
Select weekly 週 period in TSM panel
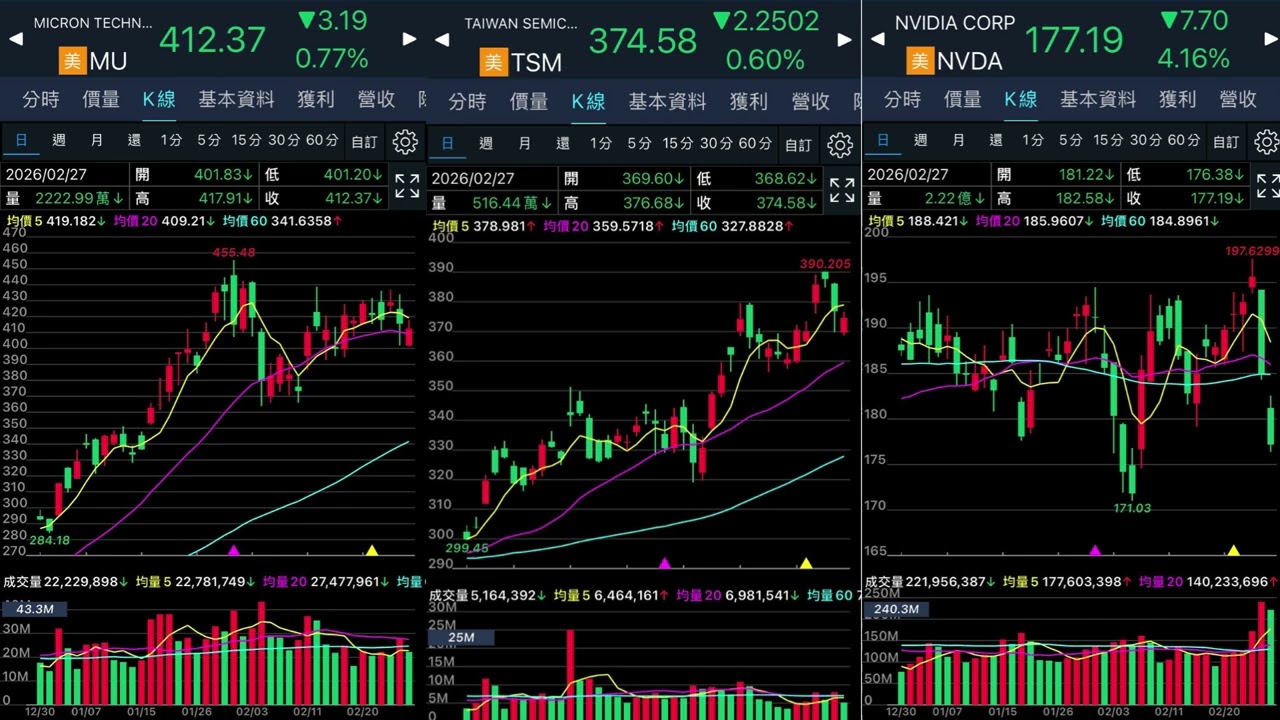point(486,144)
